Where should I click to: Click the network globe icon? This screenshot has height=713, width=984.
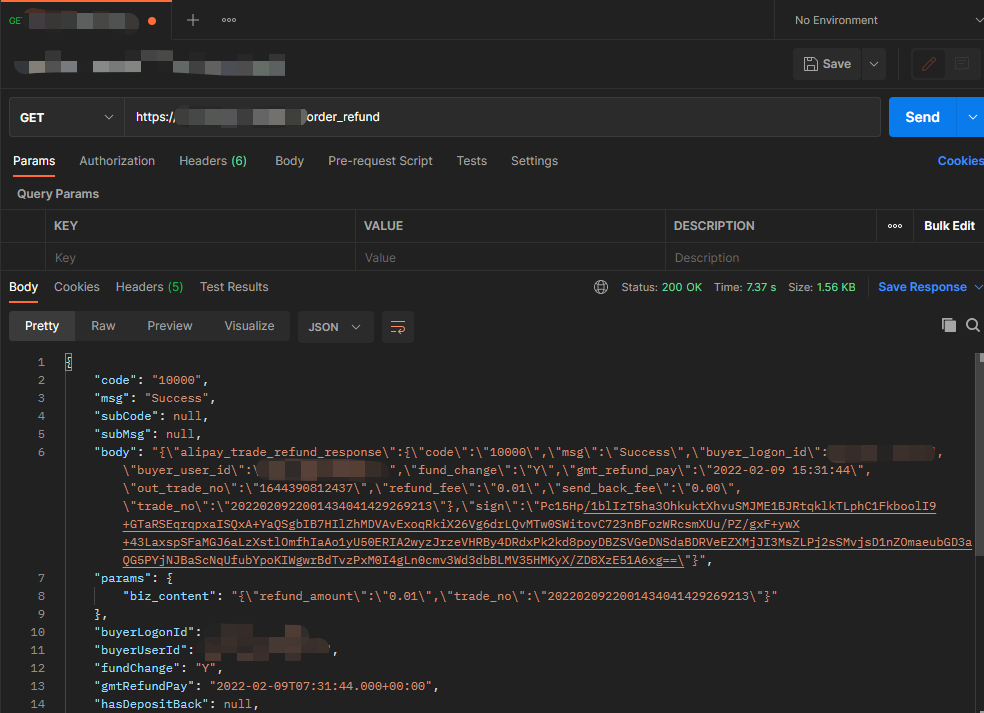[x=601, y=287]
